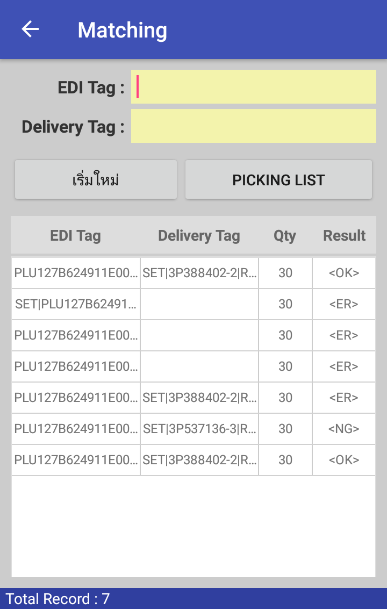The width and height of the screenshot is (387, 609).
Task: Open the PICKING LIST button
Action: click(x=279, y=180)
